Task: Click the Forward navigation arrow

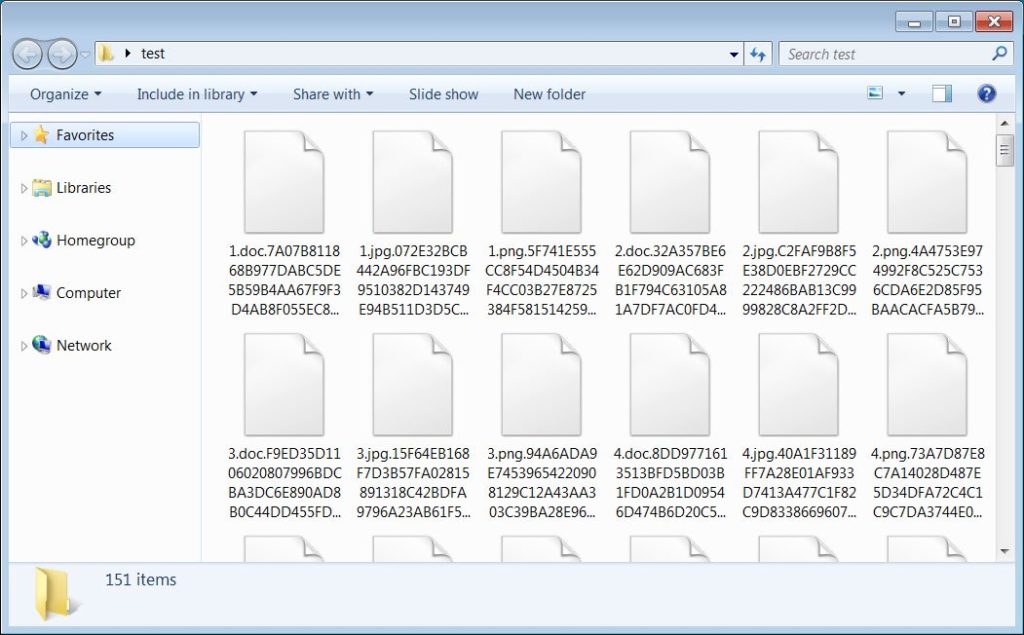Action: (62, 54)
